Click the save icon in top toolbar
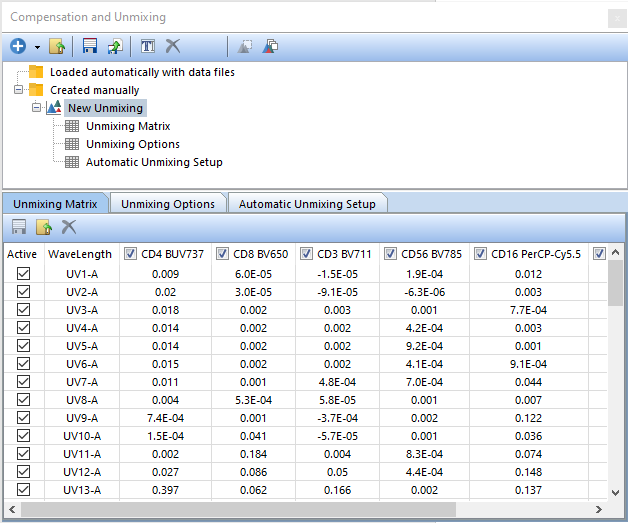This screenshot has height=523, width=628. (90, 46)
